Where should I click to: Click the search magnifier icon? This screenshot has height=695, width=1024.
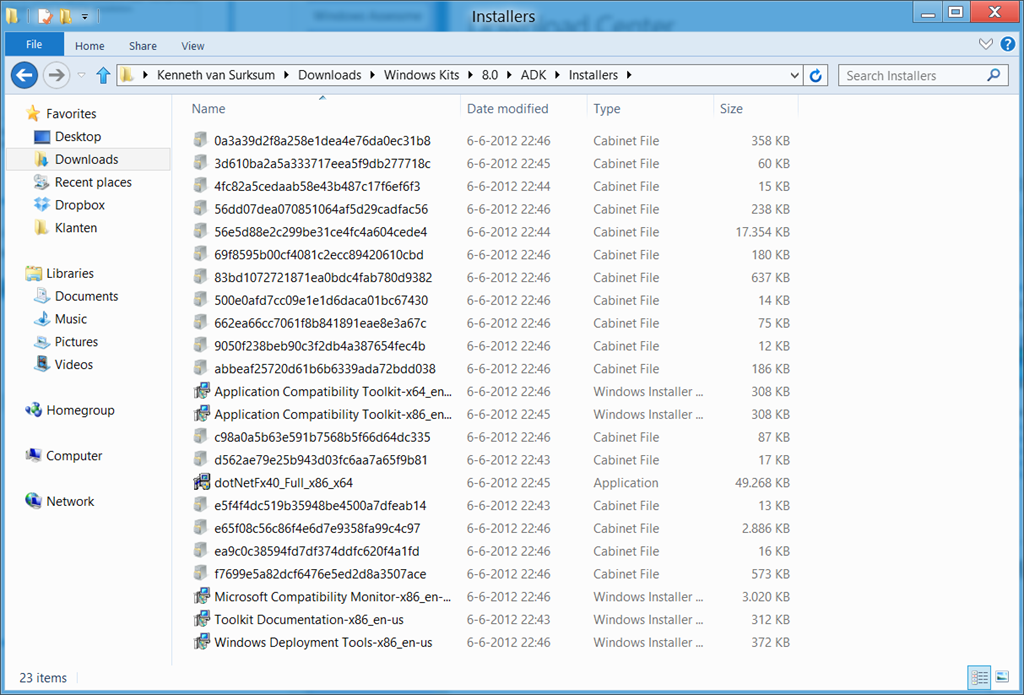pos(993,75)
